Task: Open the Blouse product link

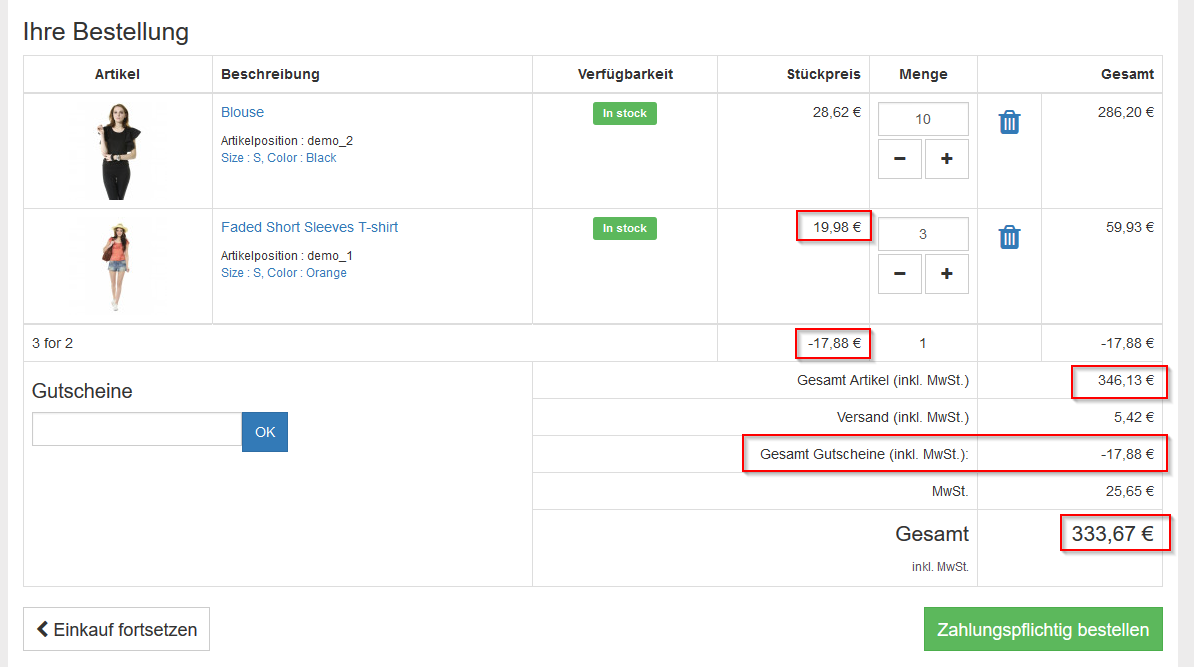Action: (242, 113)
